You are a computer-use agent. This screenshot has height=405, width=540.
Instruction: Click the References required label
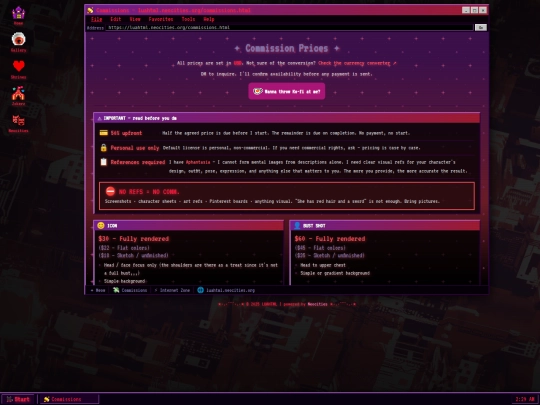(138, 162)
